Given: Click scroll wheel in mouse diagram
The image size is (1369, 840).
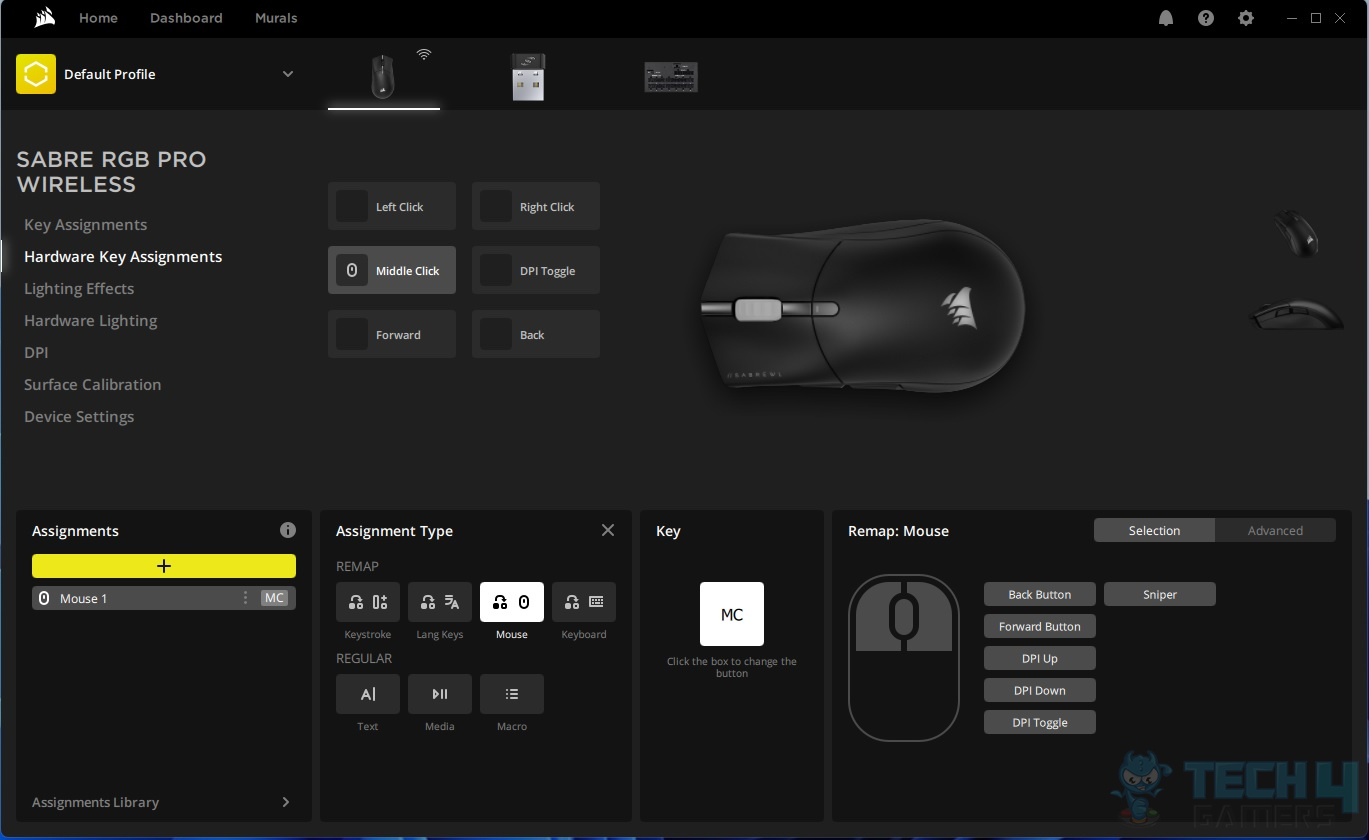Looking at the screenshot, I should [x=904, y=615].
